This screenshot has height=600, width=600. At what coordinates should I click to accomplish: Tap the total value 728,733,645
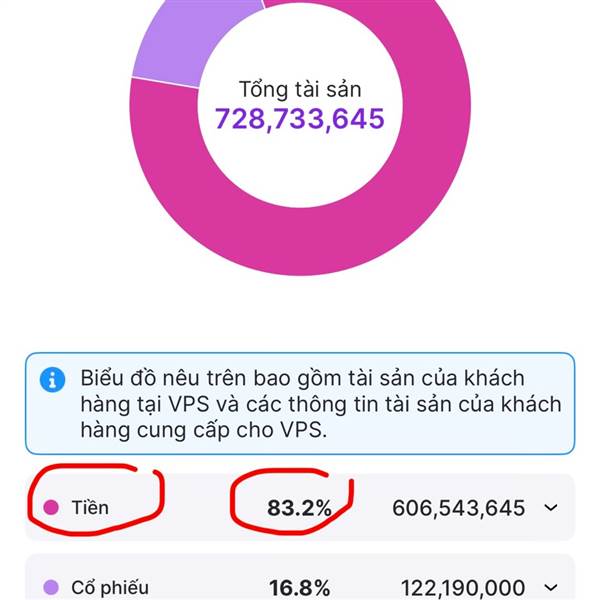pyautogui.click(x=300, y=119)
